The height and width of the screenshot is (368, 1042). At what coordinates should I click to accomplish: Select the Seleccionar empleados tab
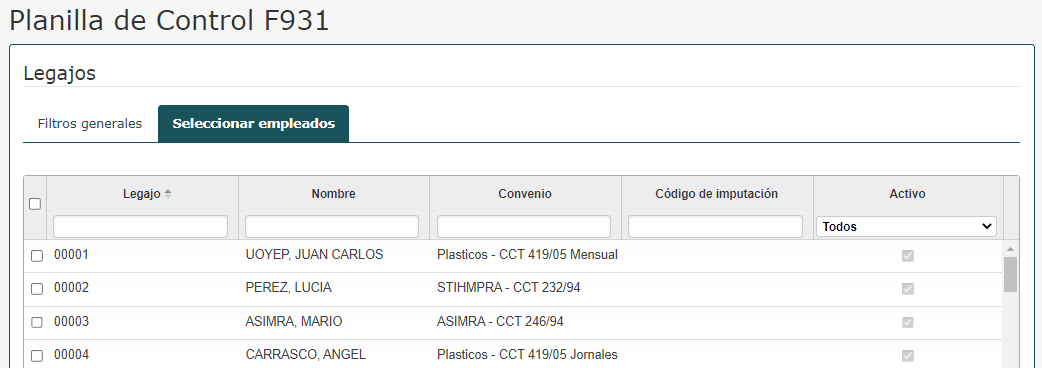coord(253,124)
